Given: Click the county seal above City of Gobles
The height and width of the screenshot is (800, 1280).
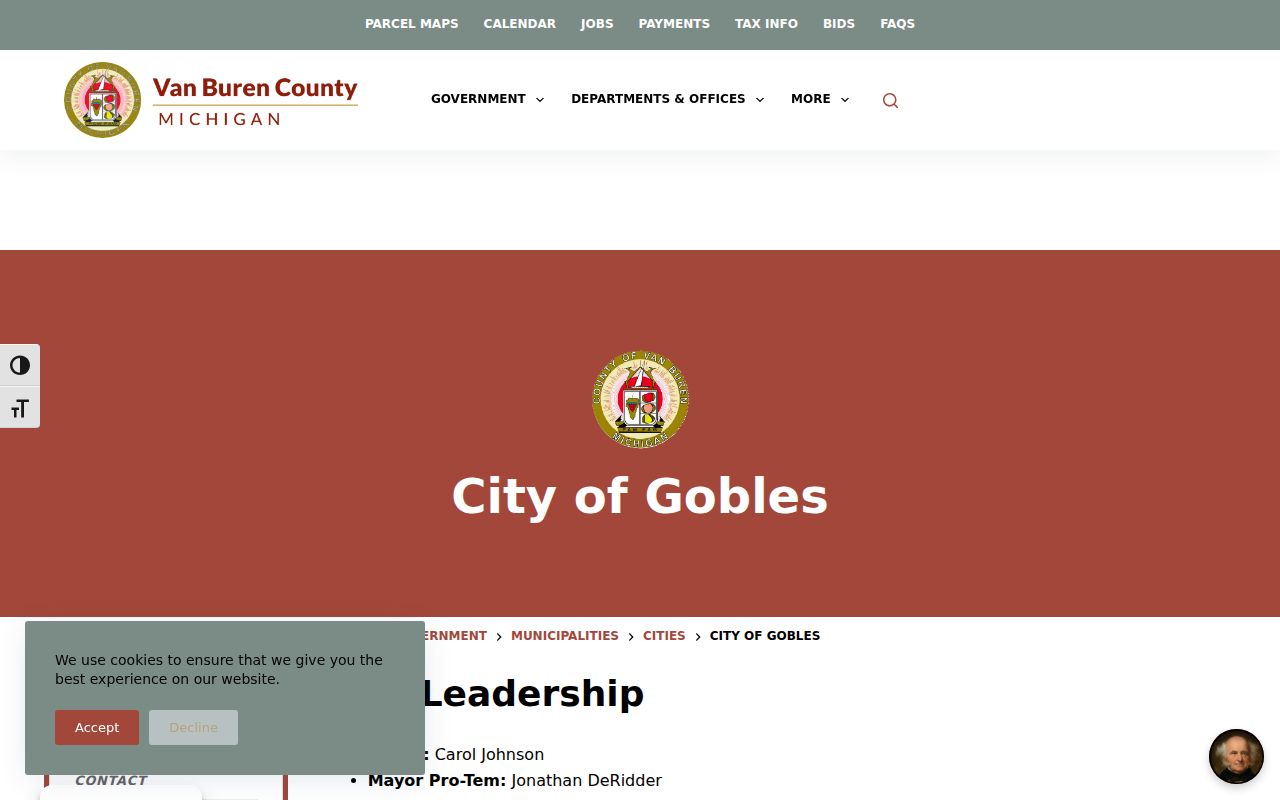Looking at the screenshot, I should coord(640,399).
